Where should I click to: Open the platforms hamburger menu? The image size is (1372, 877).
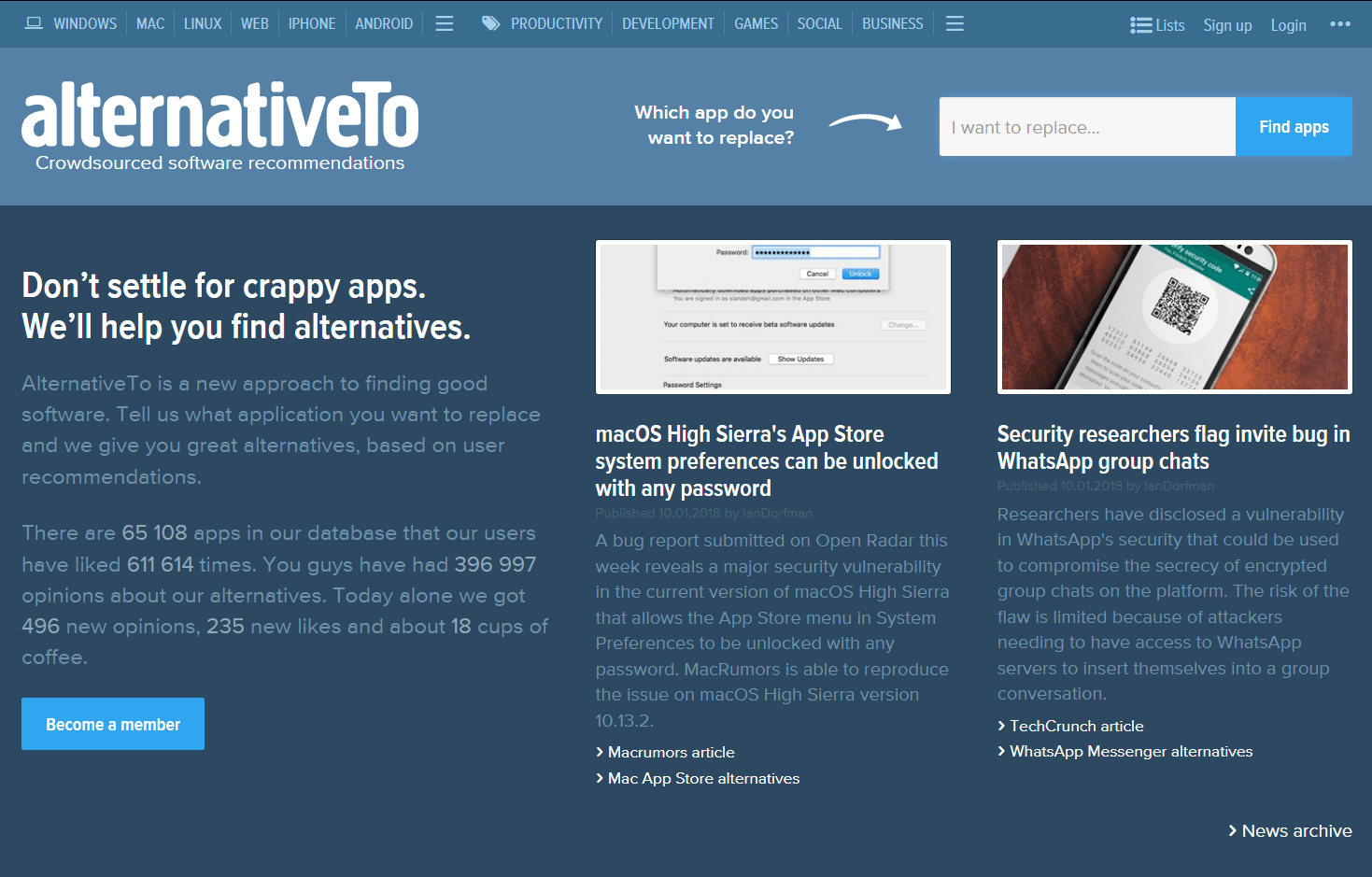tap(445, 23)
